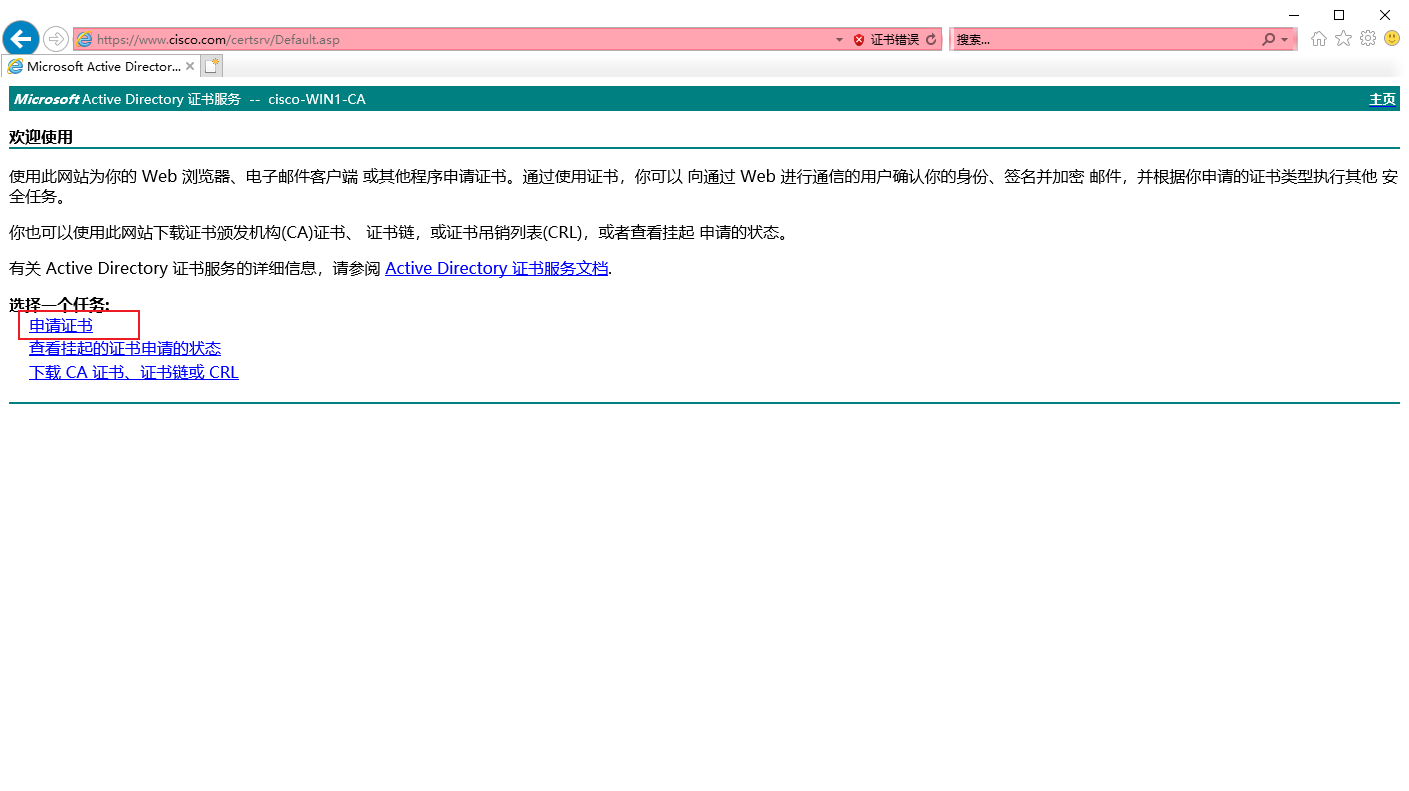Open Active Directory 证书服务文档 link

tap(496, 268)
